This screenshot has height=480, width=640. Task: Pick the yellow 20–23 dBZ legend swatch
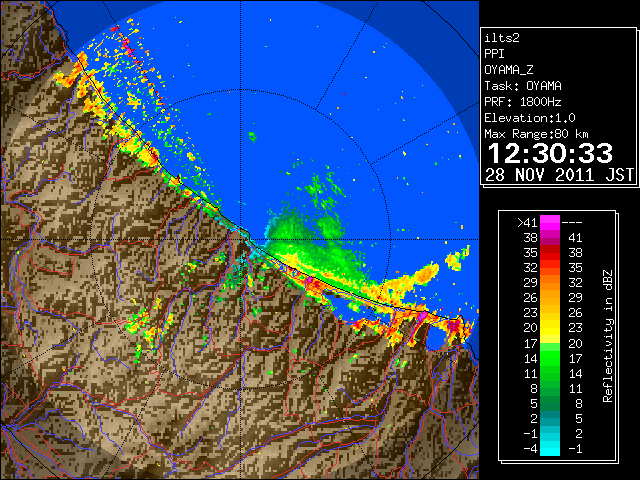pyautogui.click(x=550, y=328)
